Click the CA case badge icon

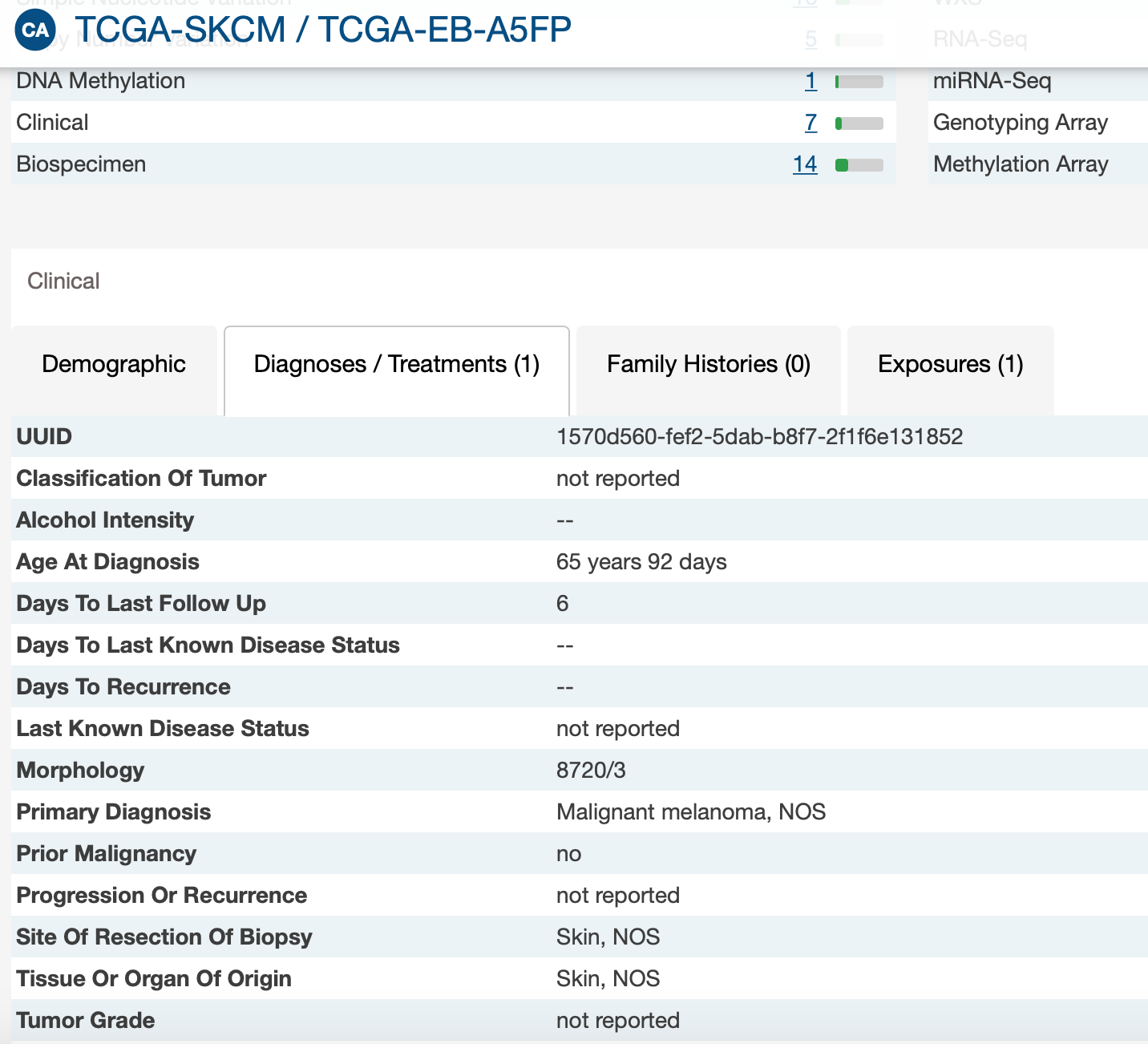tap(35, 30)
